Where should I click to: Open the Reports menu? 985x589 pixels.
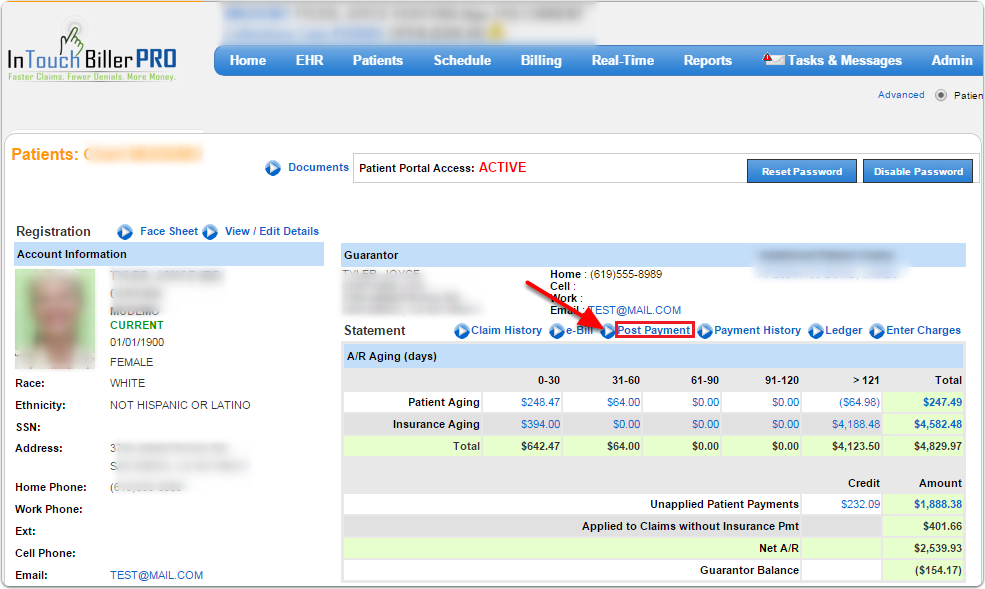click(708, 60)
